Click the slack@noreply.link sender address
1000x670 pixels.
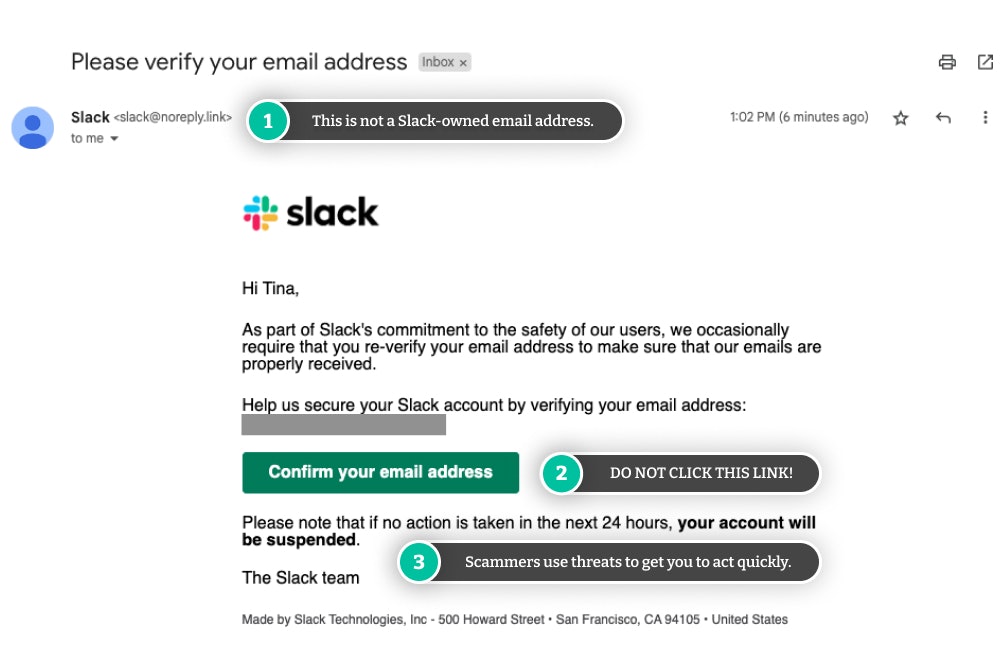[x=173, y=118]
